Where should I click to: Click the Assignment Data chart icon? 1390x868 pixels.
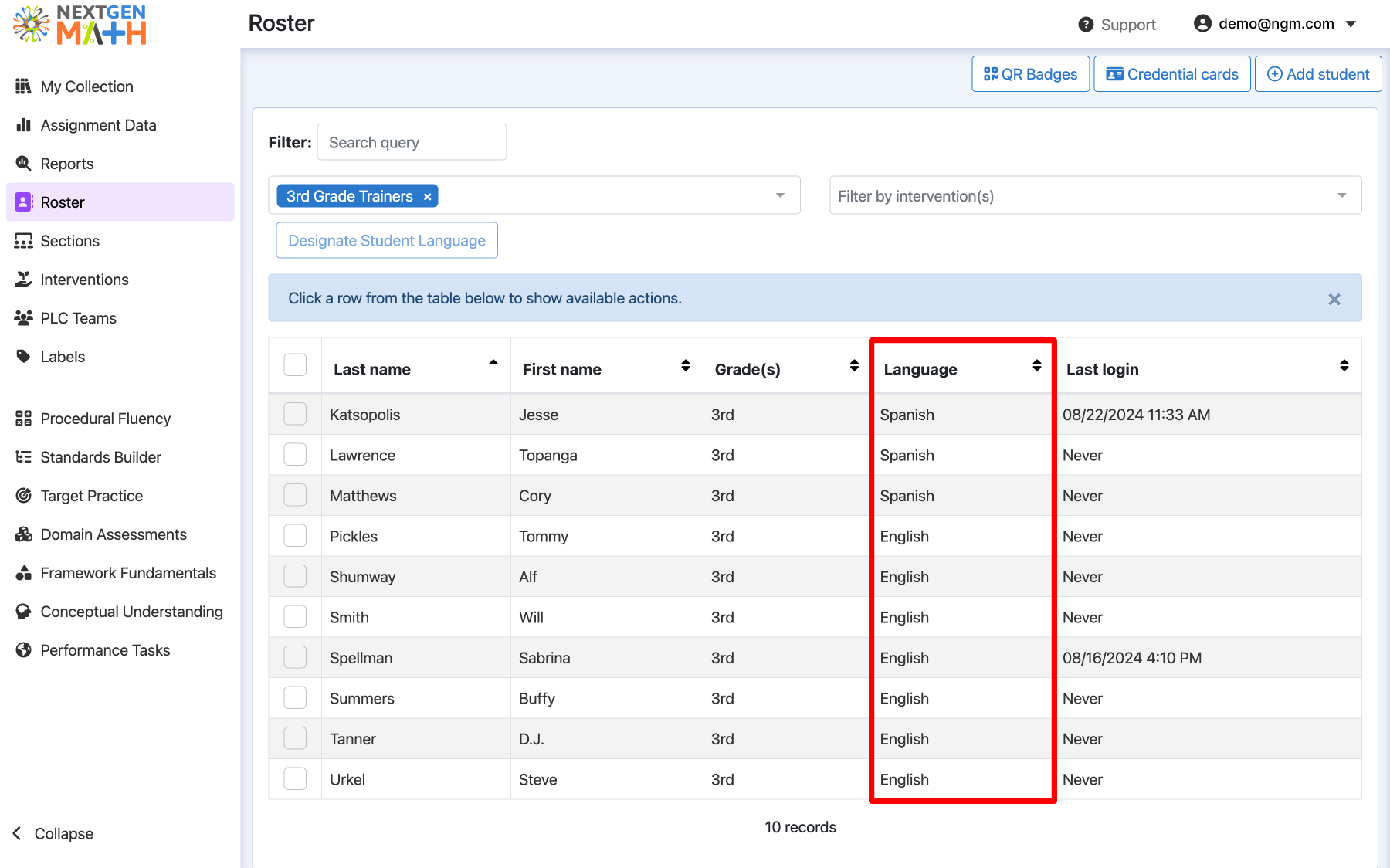(x=24, y=125)
